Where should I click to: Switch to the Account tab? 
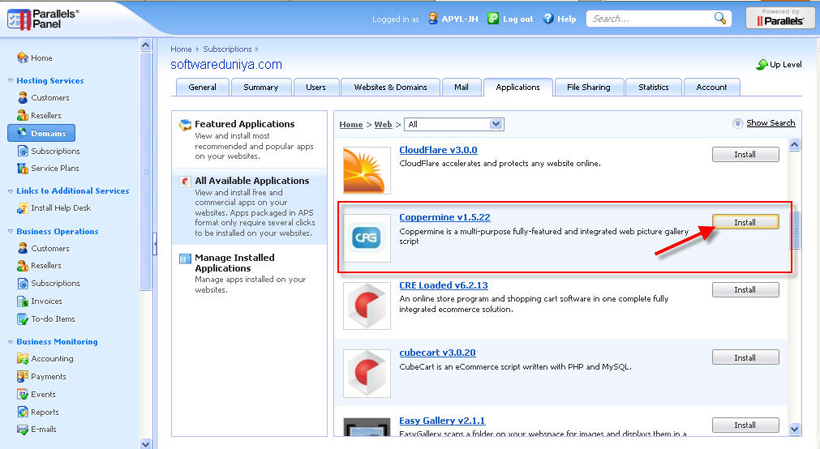pyautogui.click(x=711, y=87)
